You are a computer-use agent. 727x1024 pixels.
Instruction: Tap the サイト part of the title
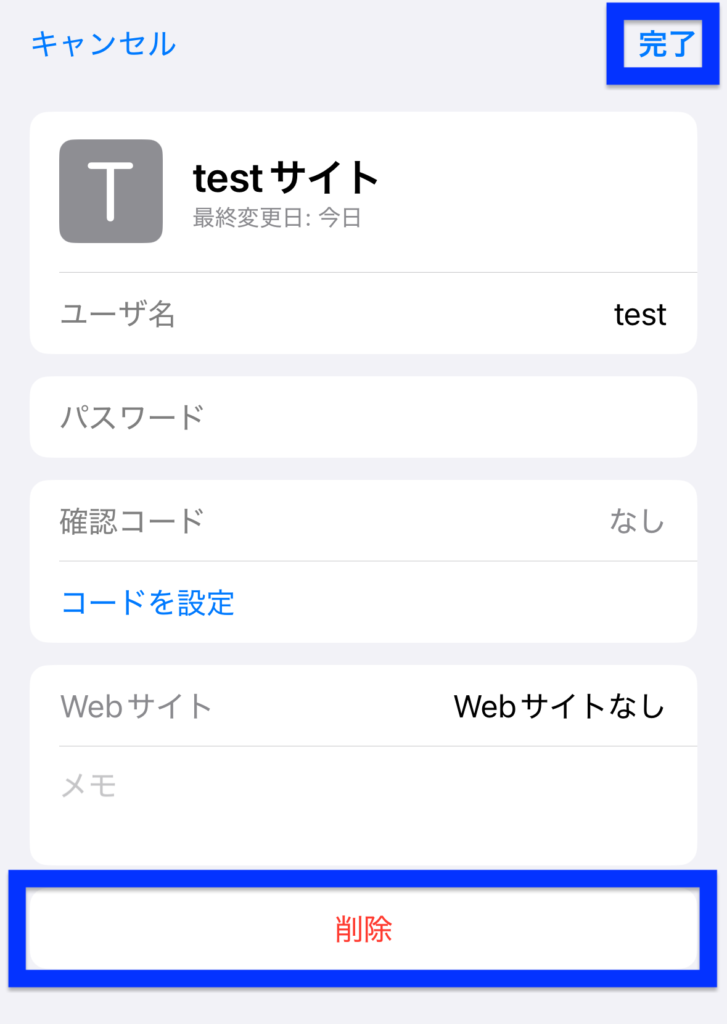325,178
